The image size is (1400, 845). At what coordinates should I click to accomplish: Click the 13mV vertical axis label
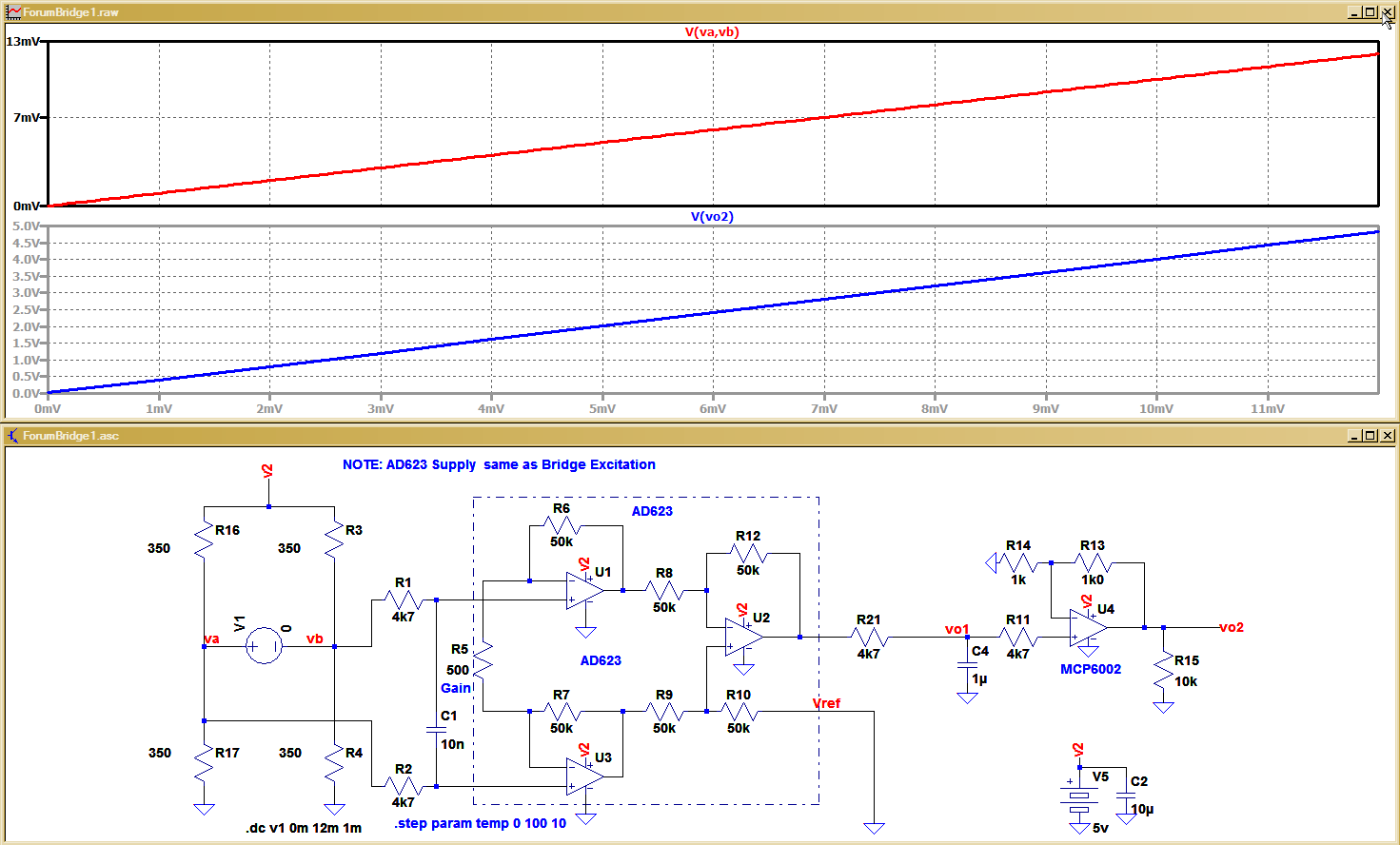(23, 42)
